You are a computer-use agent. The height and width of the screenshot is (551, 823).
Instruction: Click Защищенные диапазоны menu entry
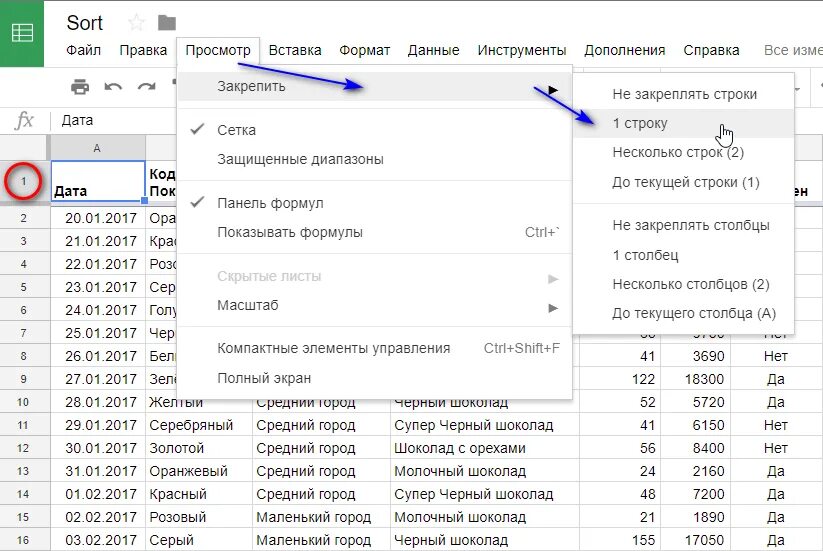pos(375,159)
